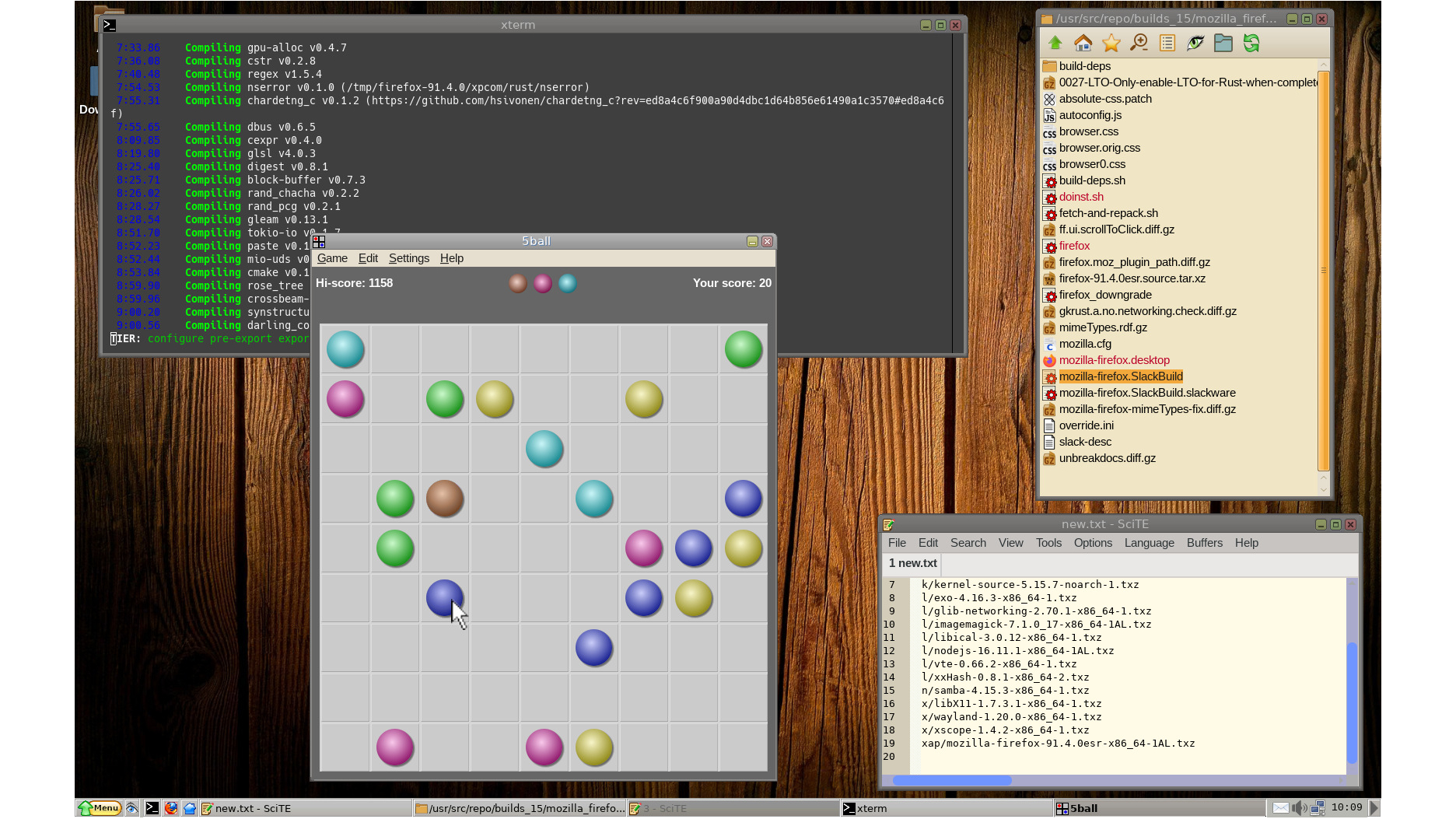Open the Language menu in SciTE

pyautogui.click(x=1149, y=543)
